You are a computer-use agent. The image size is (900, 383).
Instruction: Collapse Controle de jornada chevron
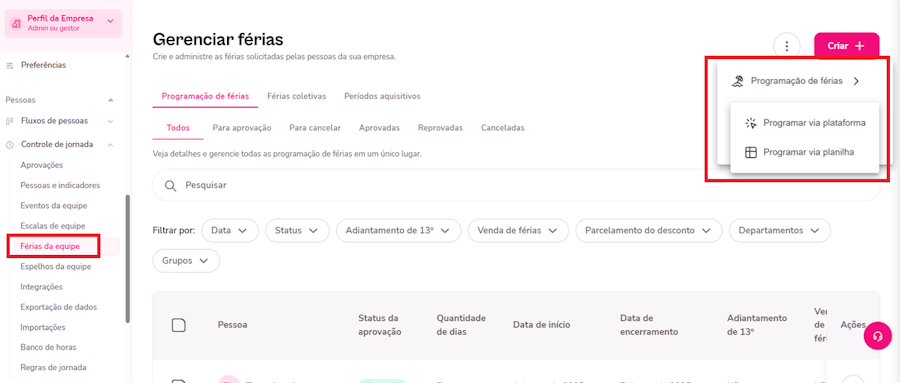tap(111, 145)
